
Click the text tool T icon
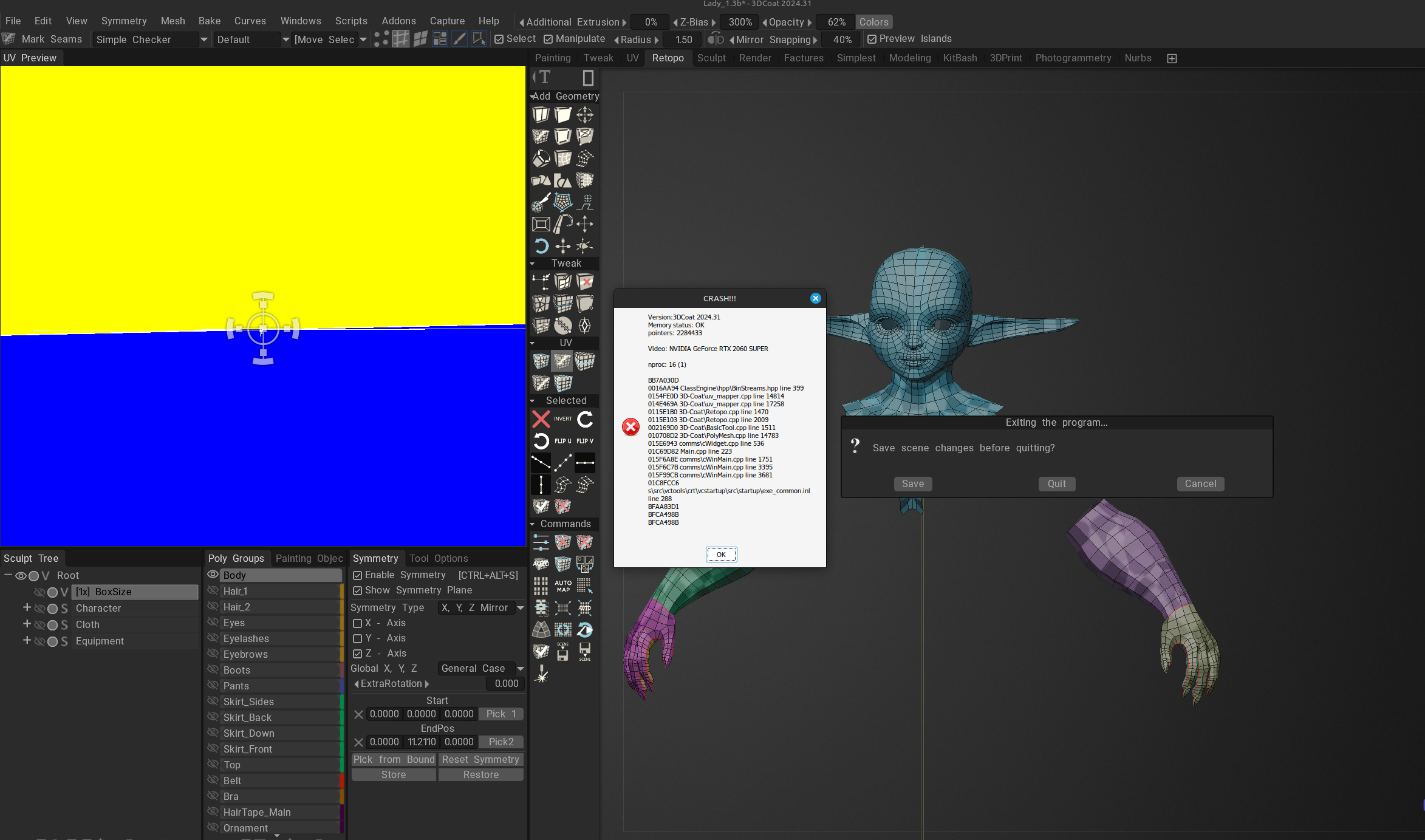(x=544, y=78)
